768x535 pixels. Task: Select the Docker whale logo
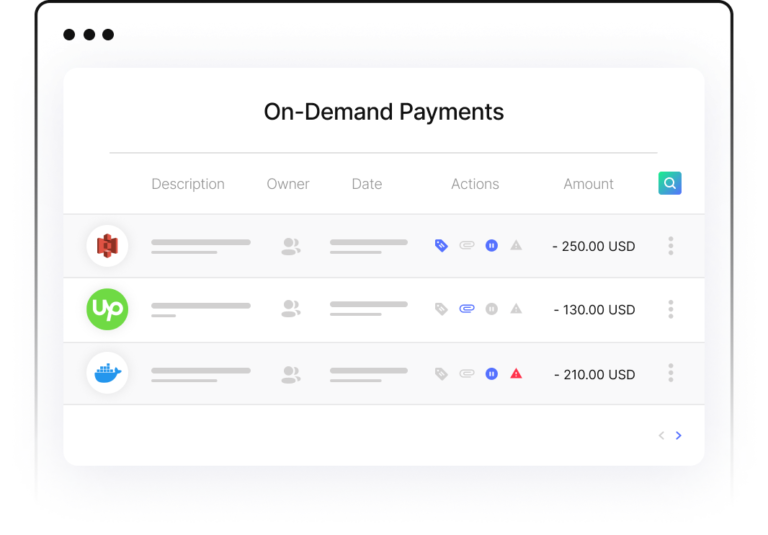107,373
